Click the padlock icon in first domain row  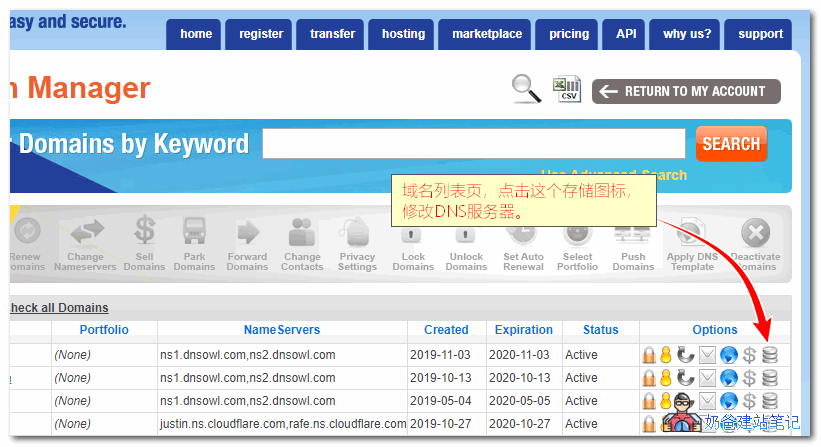649,354
